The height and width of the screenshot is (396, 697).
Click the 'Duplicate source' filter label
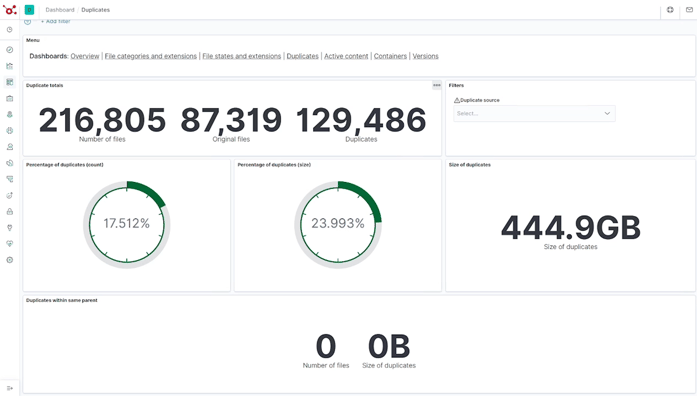pyautogui.click(x=480, y=100)
